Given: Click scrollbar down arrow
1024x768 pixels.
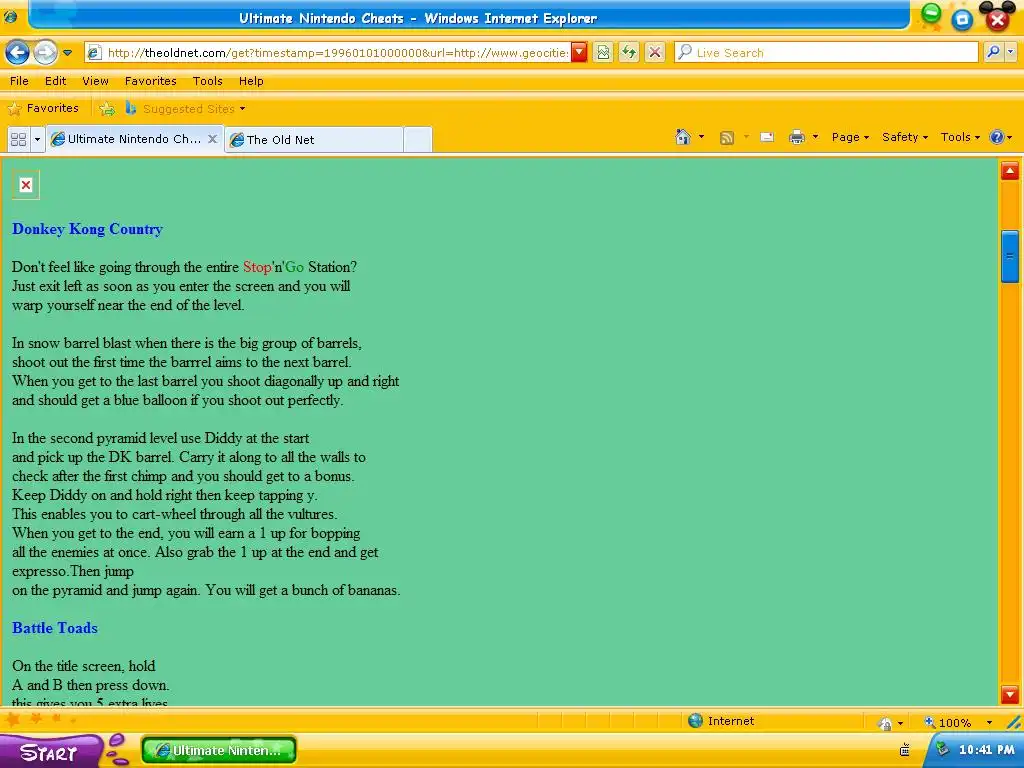Looking at the screenshot, I should [x=1010, y=694].
